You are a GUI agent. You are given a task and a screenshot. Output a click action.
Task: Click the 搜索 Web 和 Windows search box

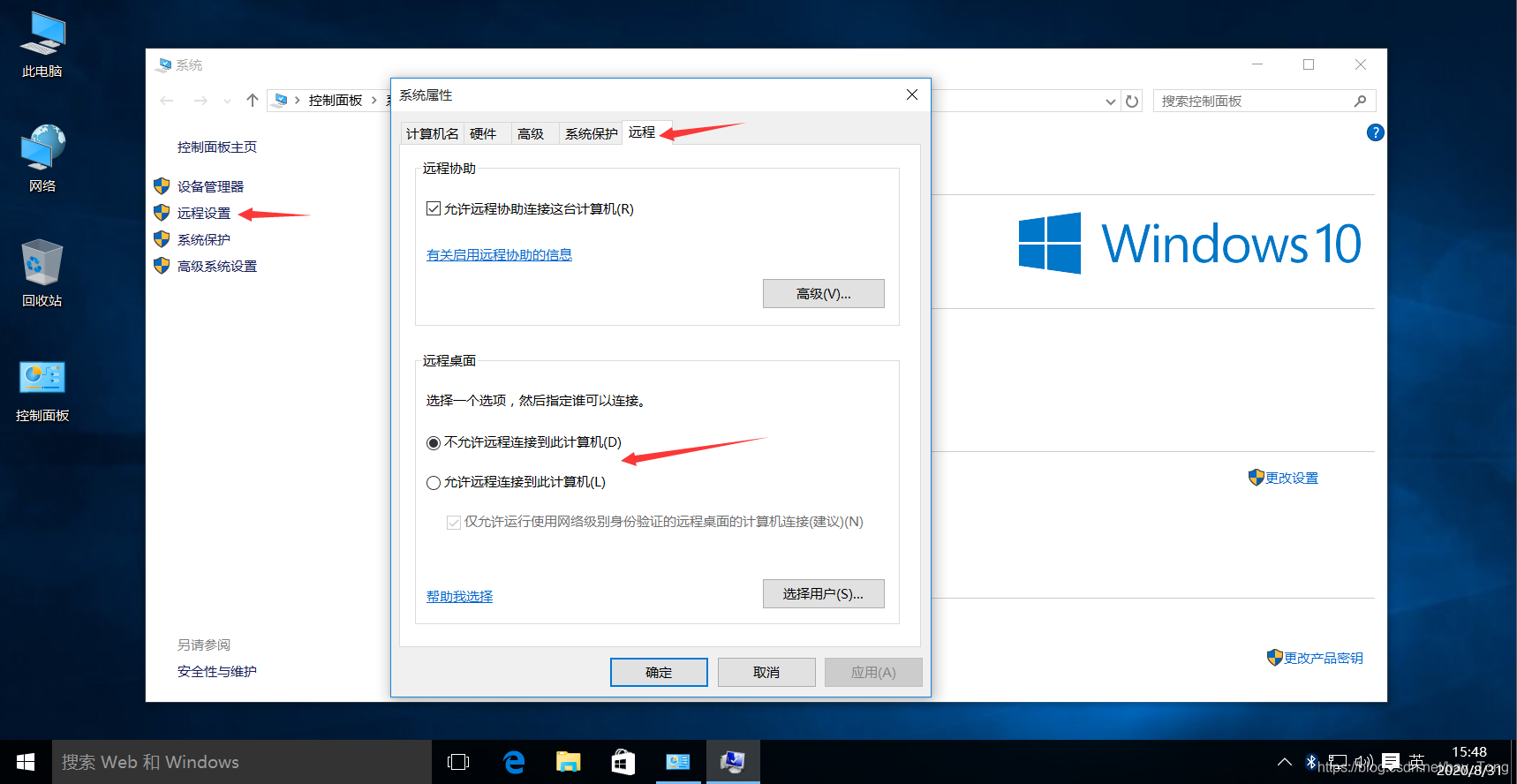pyautogui.click(x=242, y=762)
